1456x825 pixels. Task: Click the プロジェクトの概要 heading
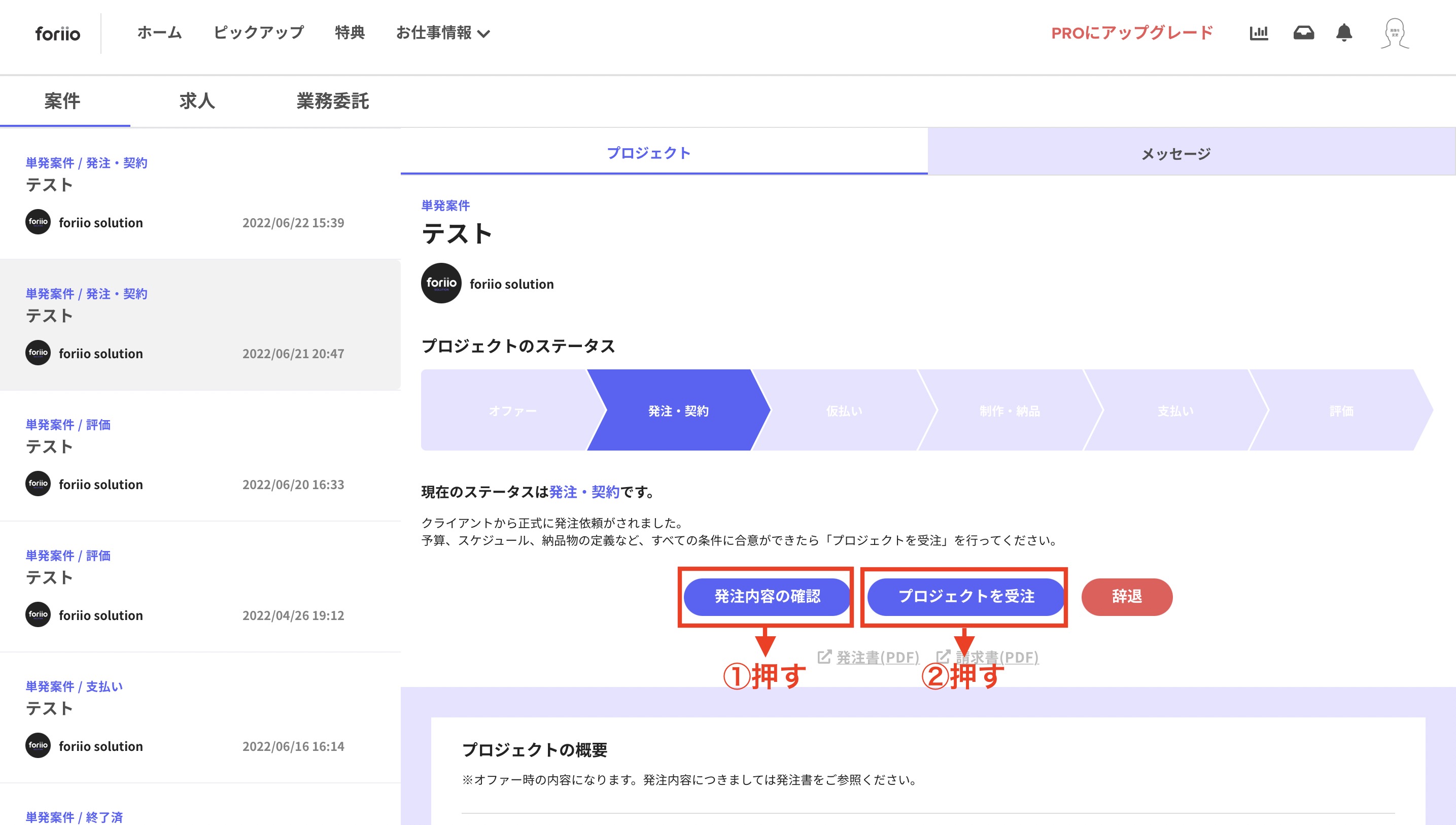pos(534,749)
